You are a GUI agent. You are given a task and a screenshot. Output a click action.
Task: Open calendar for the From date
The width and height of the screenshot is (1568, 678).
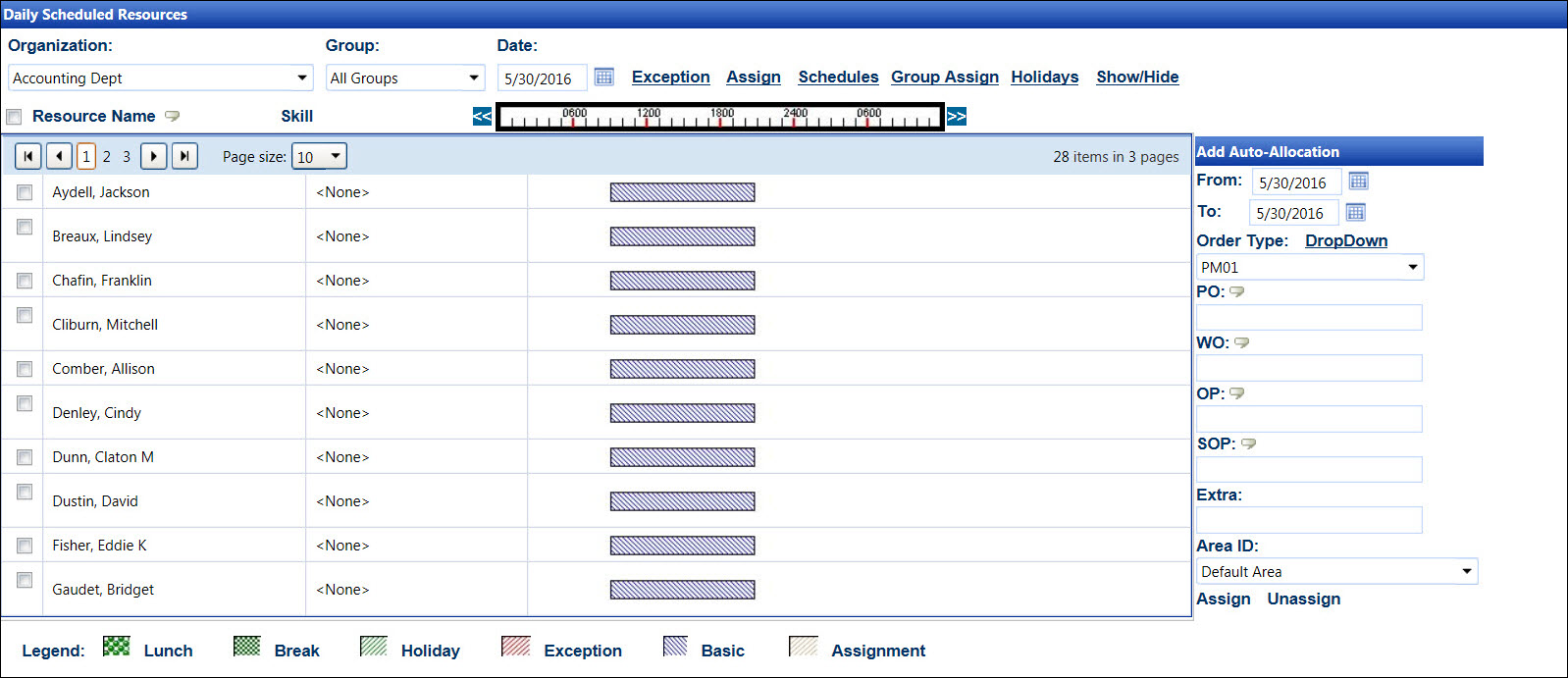point(1358,181)
